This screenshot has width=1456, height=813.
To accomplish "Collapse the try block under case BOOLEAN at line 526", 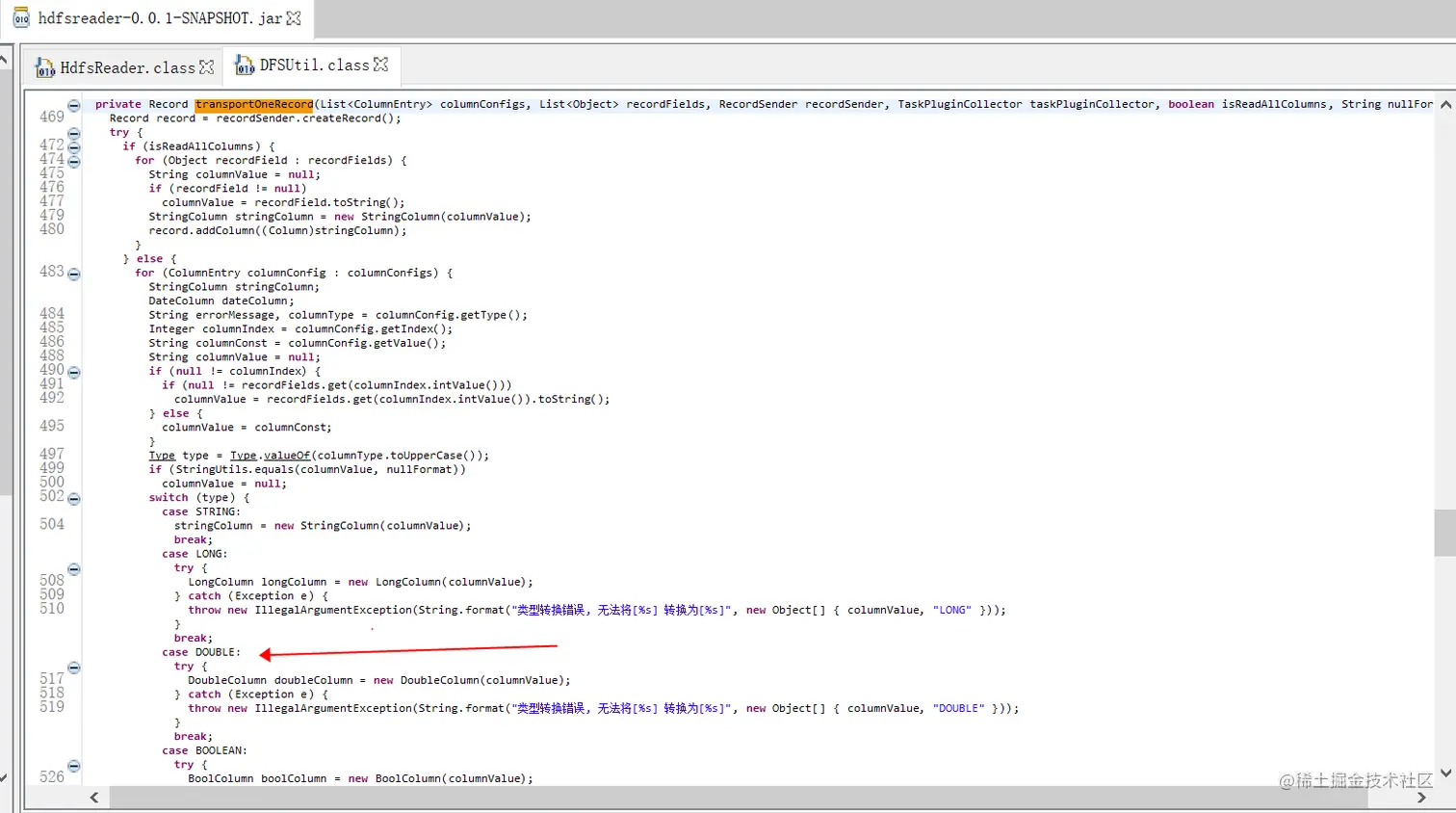I will pos(74,766).
